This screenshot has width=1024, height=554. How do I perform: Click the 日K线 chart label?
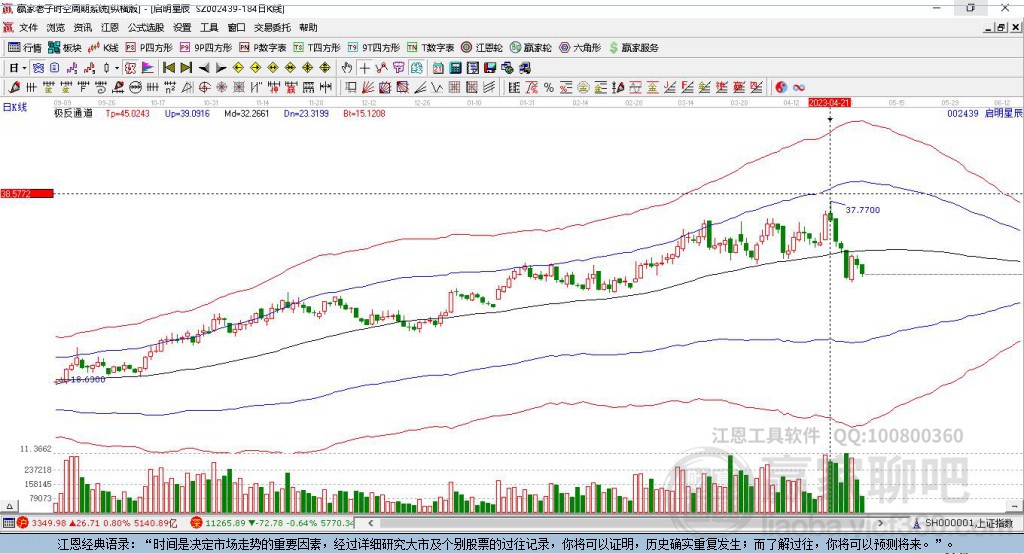tap(15, 107)
